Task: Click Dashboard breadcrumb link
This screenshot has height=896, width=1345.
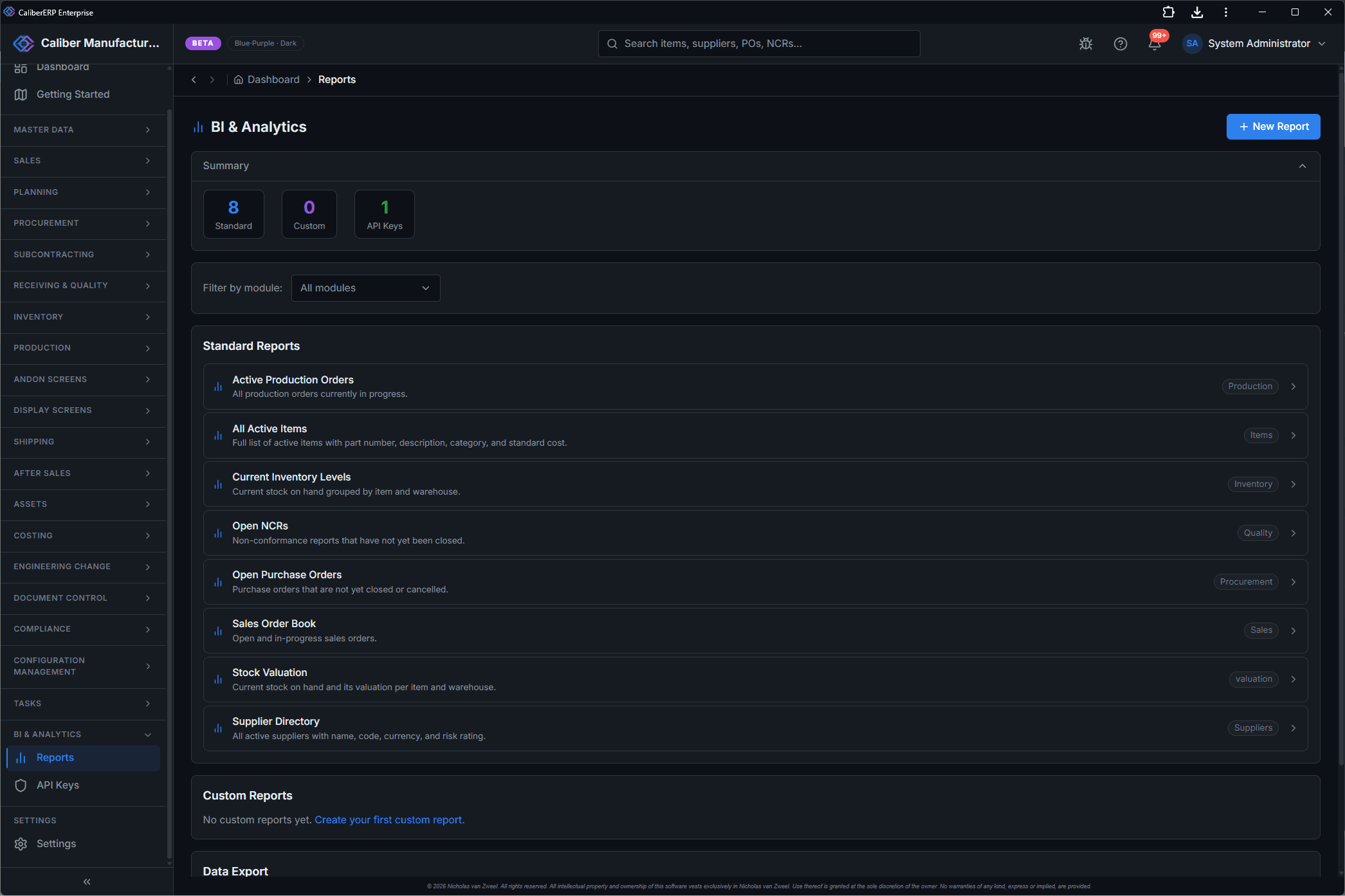Action: tap(273, 80)
